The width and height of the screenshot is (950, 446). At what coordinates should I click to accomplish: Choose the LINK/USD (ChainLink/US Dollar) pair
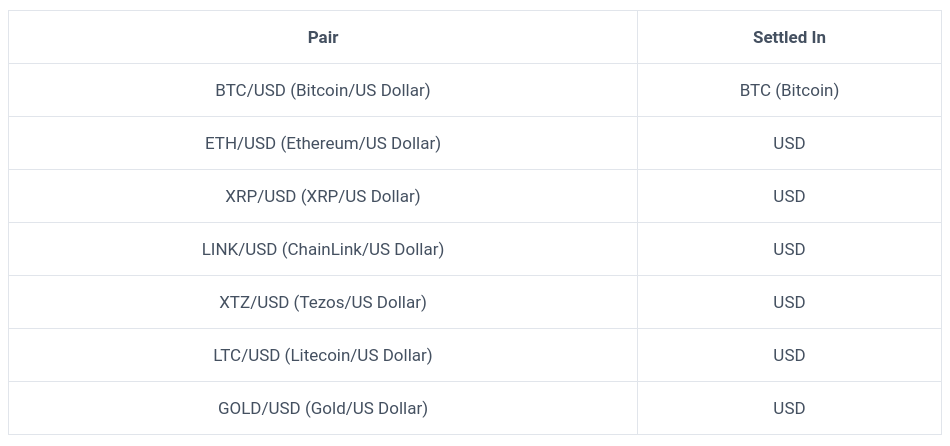(323, 250)
